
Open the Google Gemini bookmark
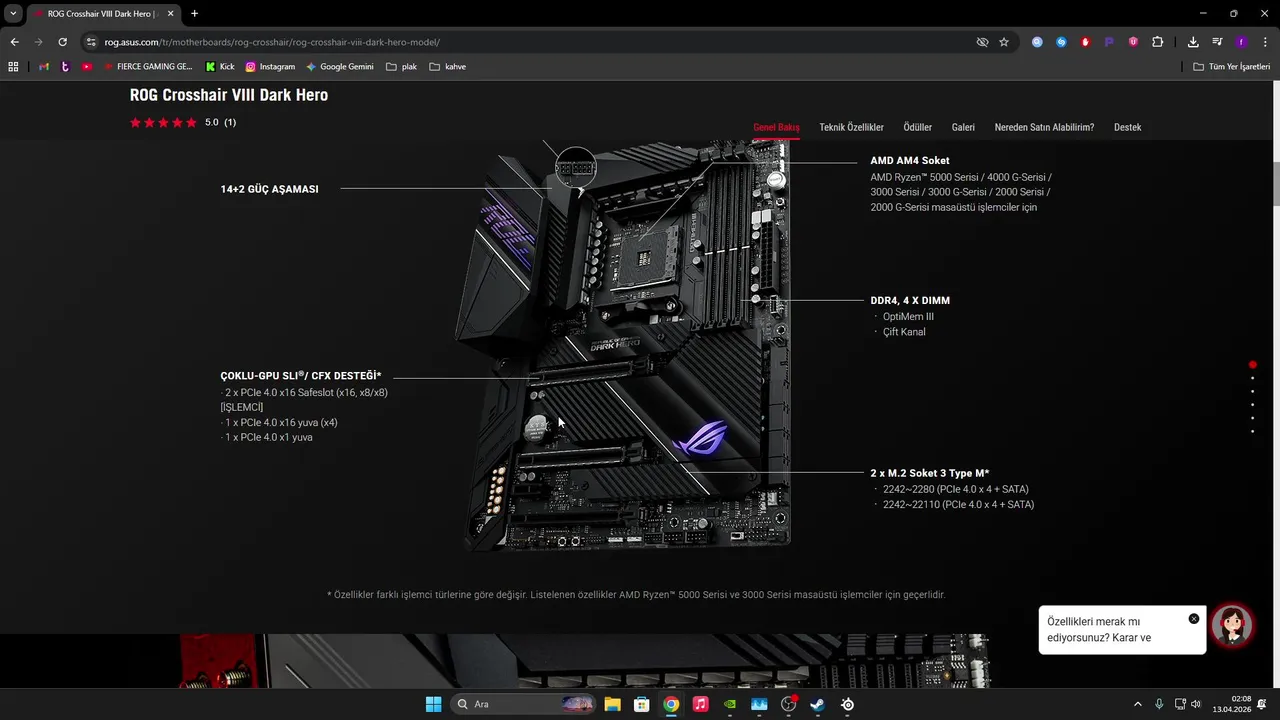pyautogui.click(x=340, y=67)
